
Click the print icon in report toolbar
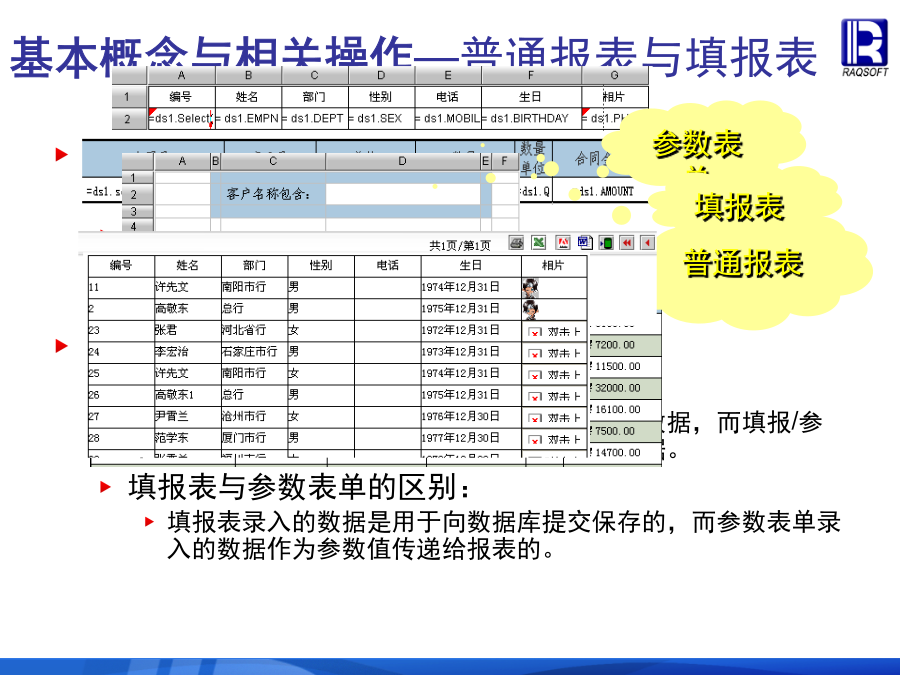(x=516, y=243)
